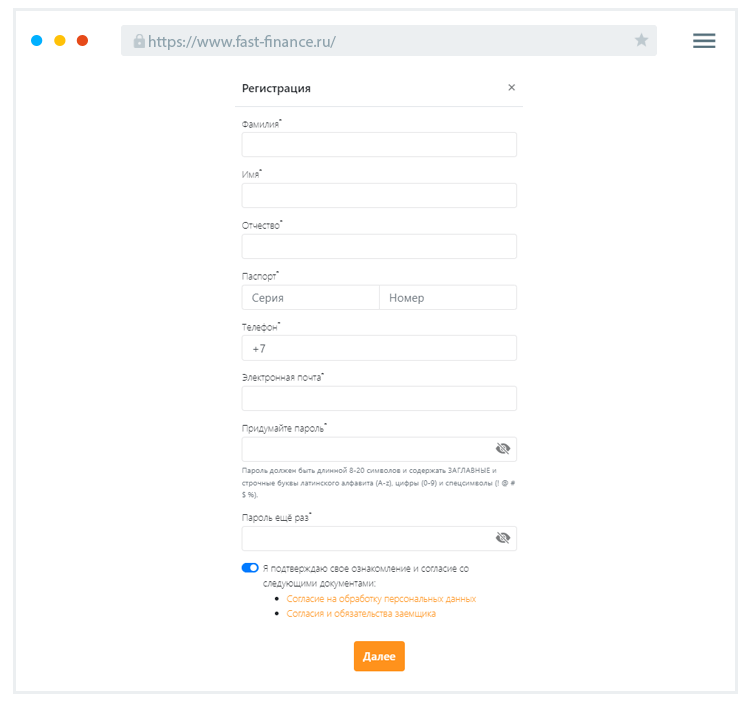The height and width of the screenshot is (709, 751).
Task: Show password in Придумайте пароль field
Action: point(503,449)
